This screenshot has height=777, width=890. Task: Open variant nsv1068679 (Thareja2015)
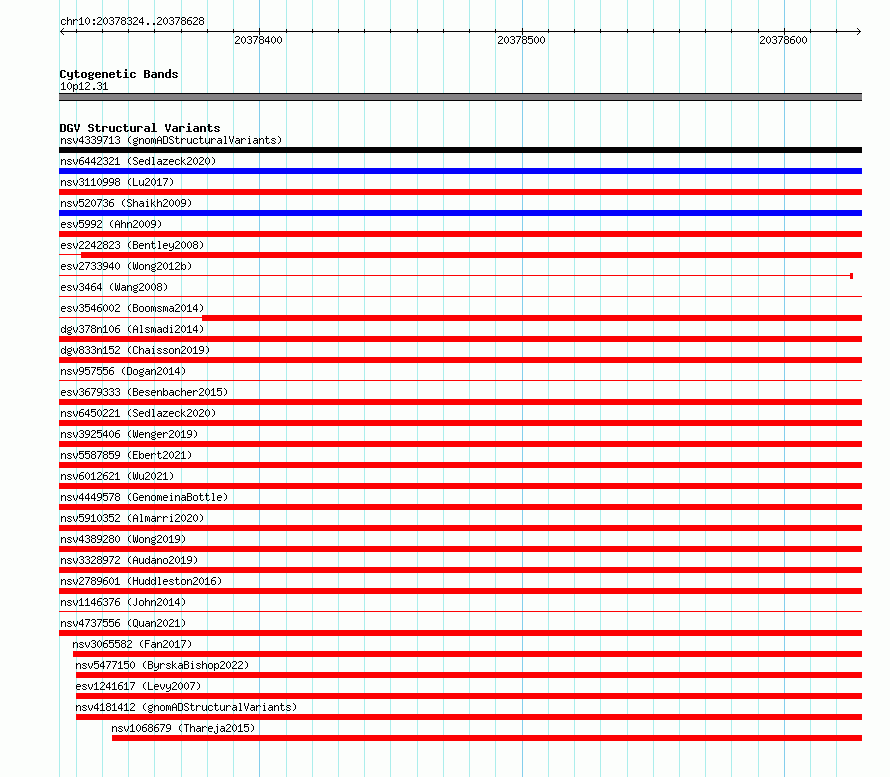click(x=183, y=728)
